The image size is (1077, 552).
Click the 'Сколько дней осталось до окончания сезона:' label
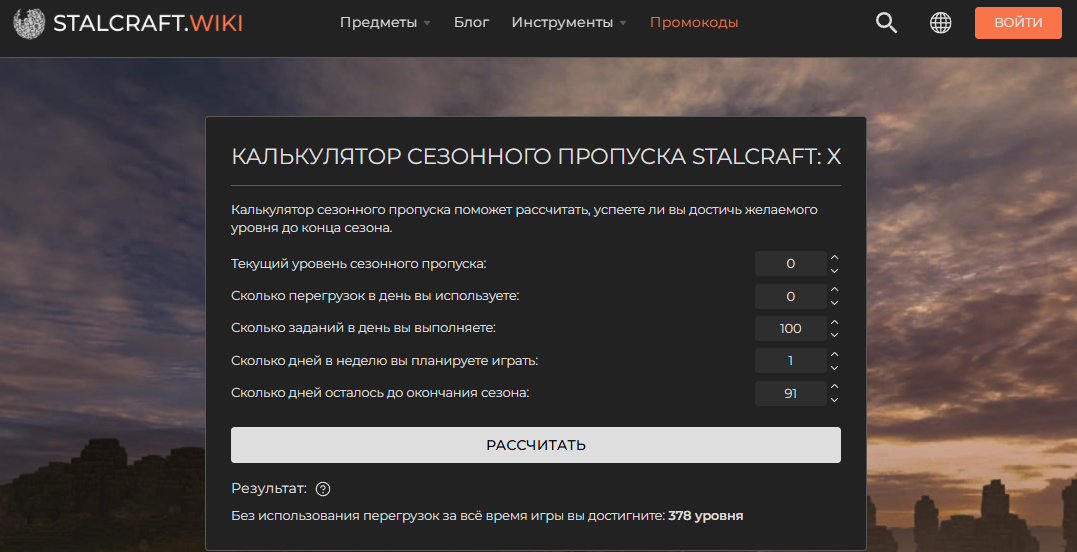[380, 393]
